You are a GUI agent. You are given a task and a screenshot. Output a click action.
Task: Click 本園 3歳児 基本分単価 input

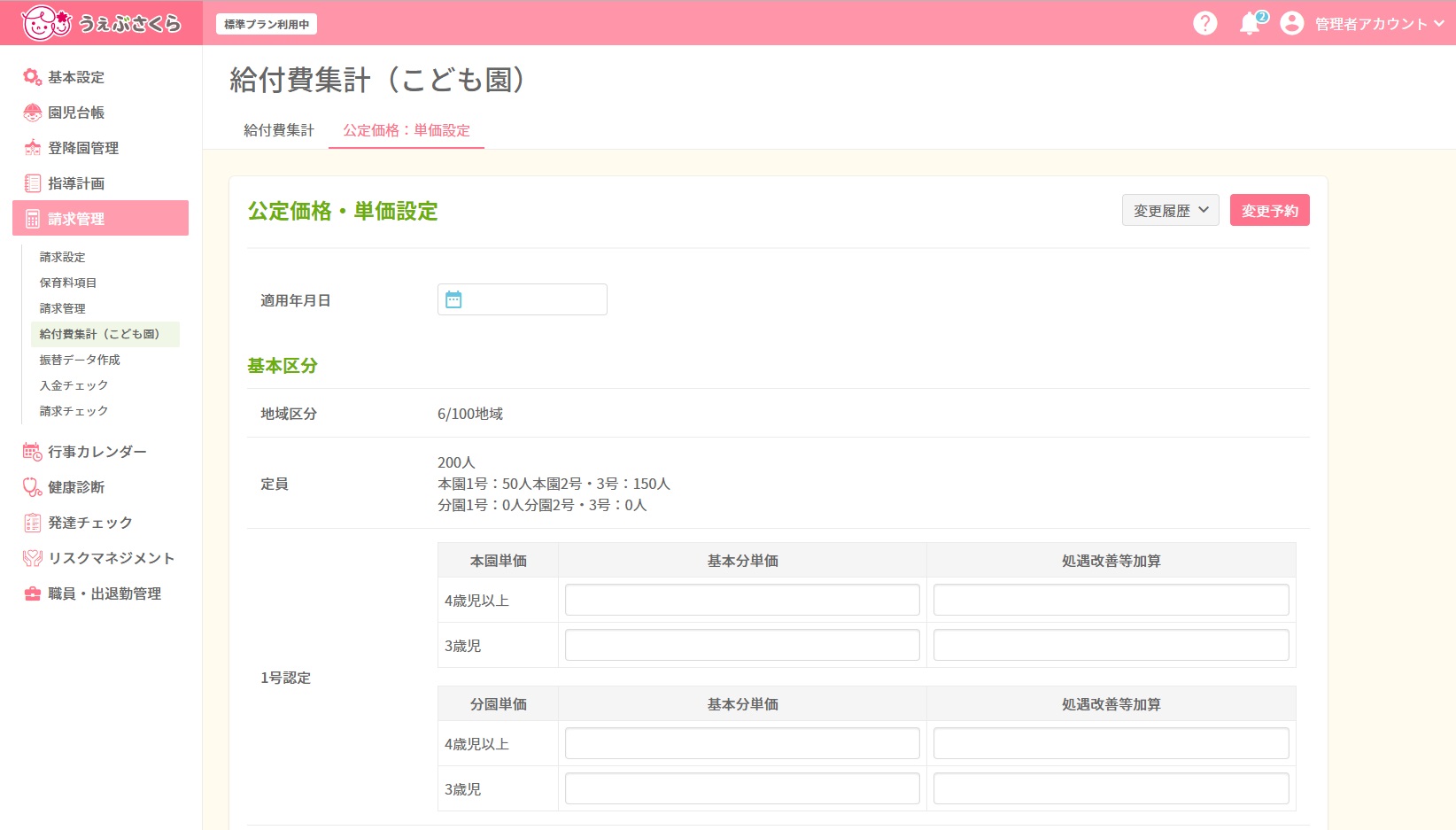[x=742, y=645]
